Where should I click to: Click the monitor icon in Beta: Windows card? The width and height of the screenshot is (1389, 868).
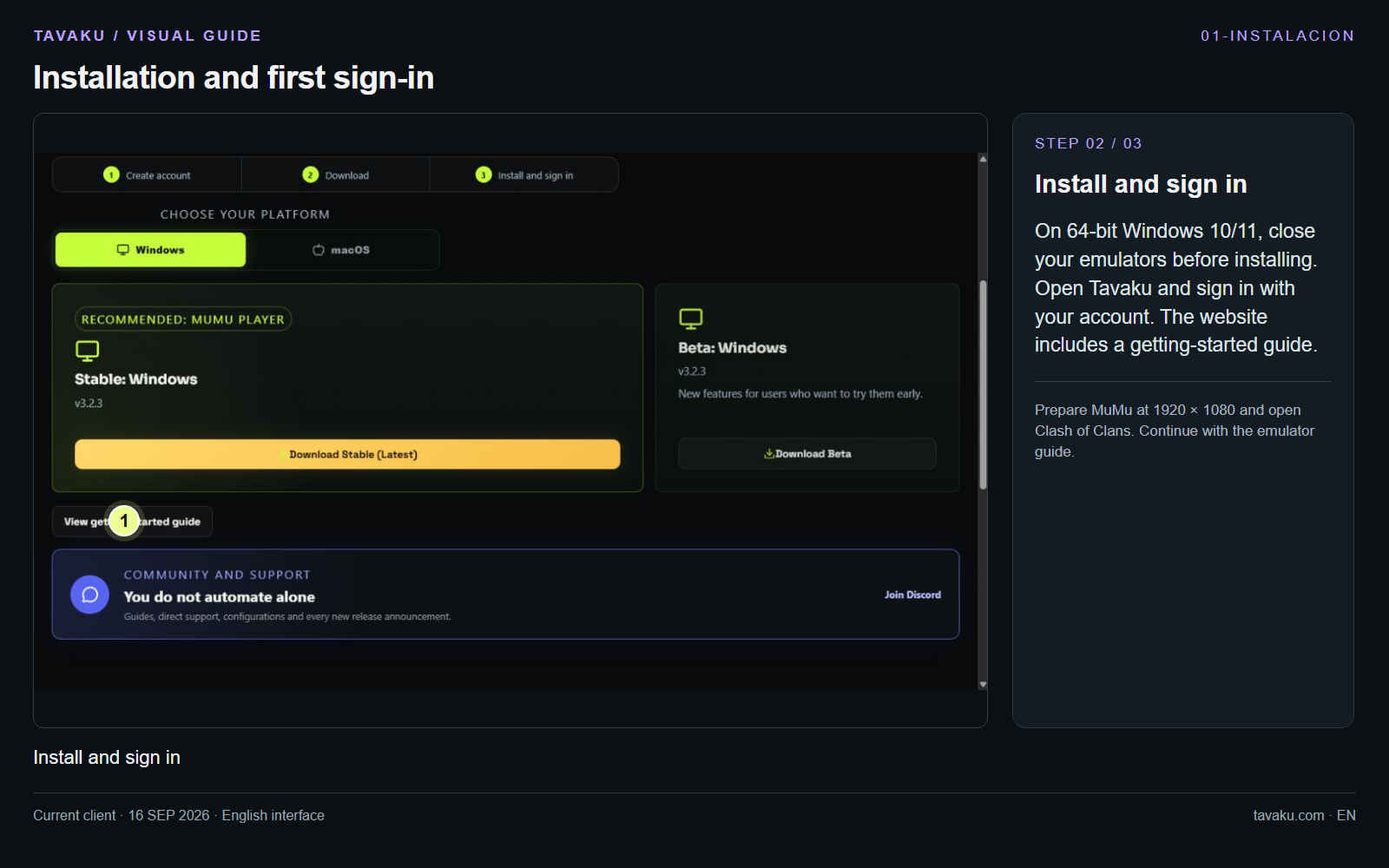coord(691,319)
